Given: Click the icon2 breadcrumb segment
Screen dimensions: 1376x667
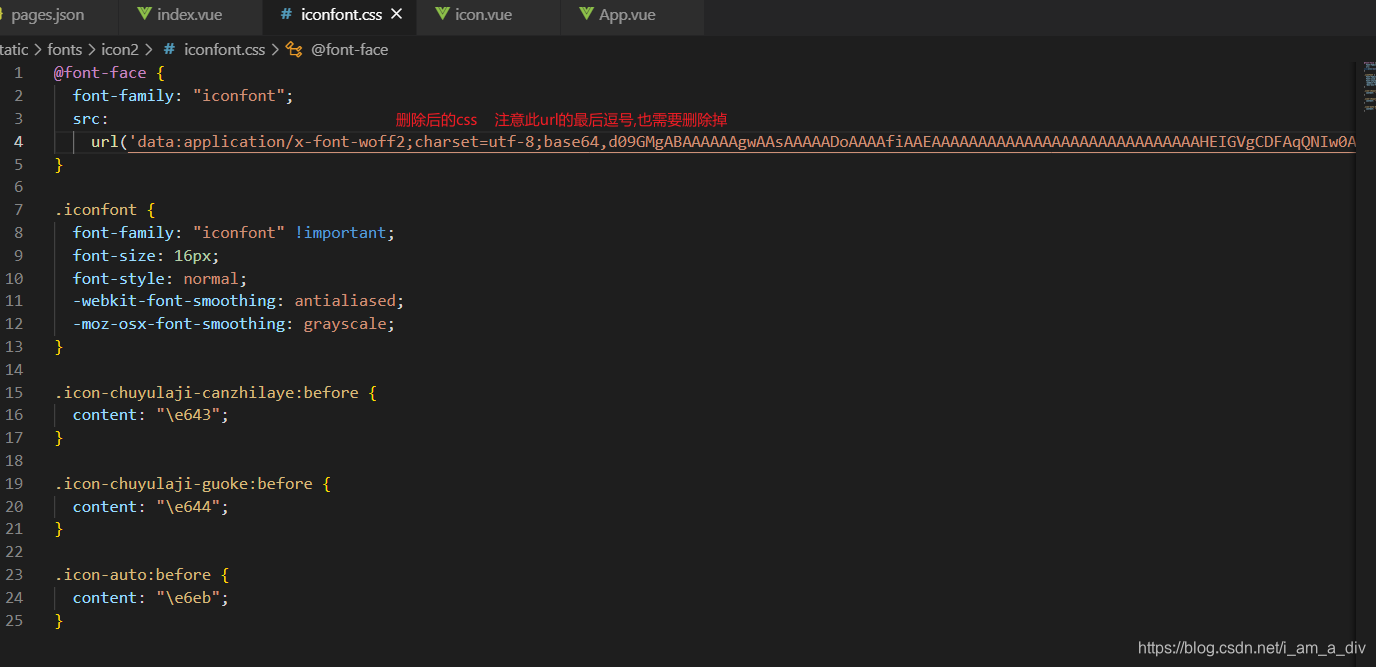Looking at the screenshot, I should 120,49.
